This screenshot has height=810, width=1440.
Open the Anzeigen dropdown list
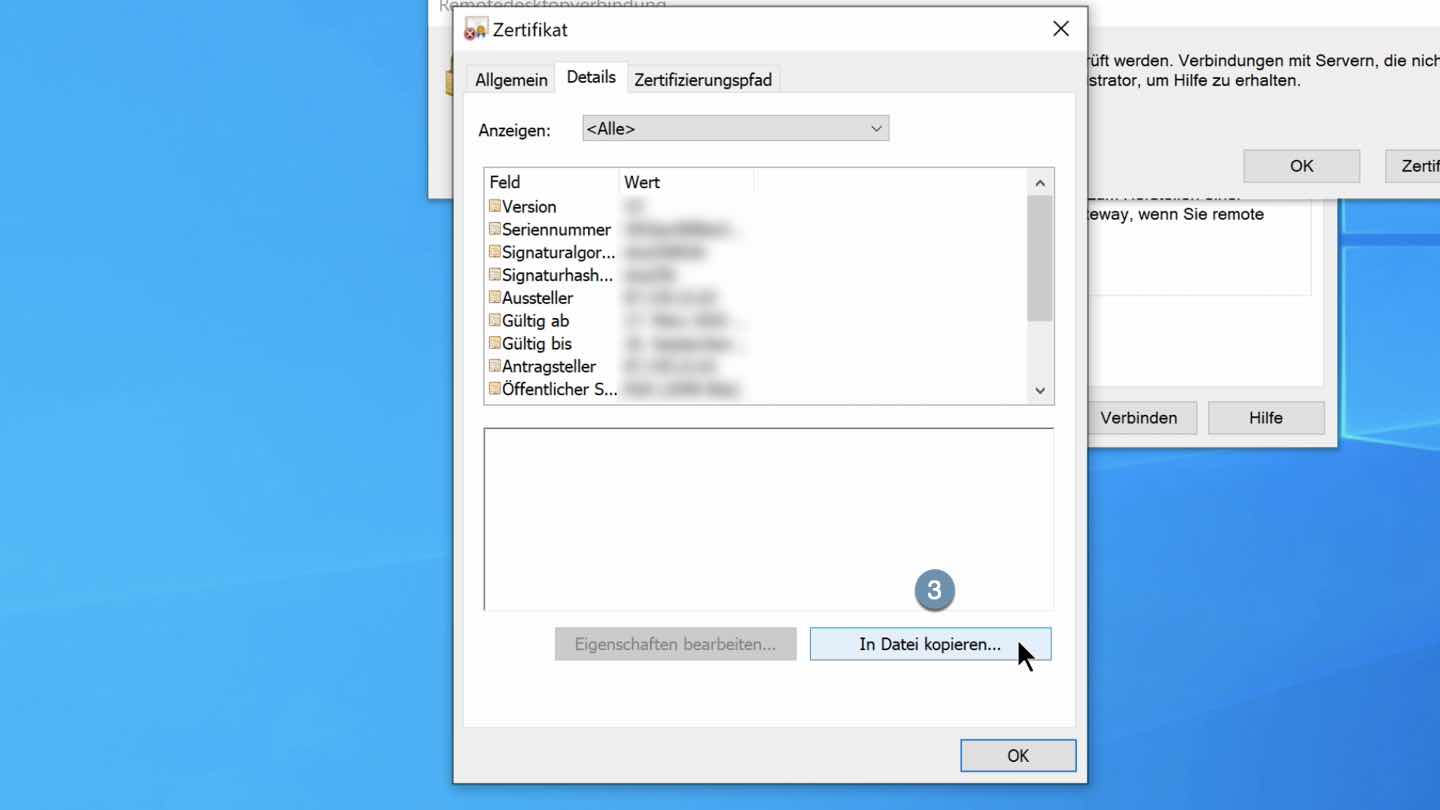pyautogui.click(x=735, y=129)
